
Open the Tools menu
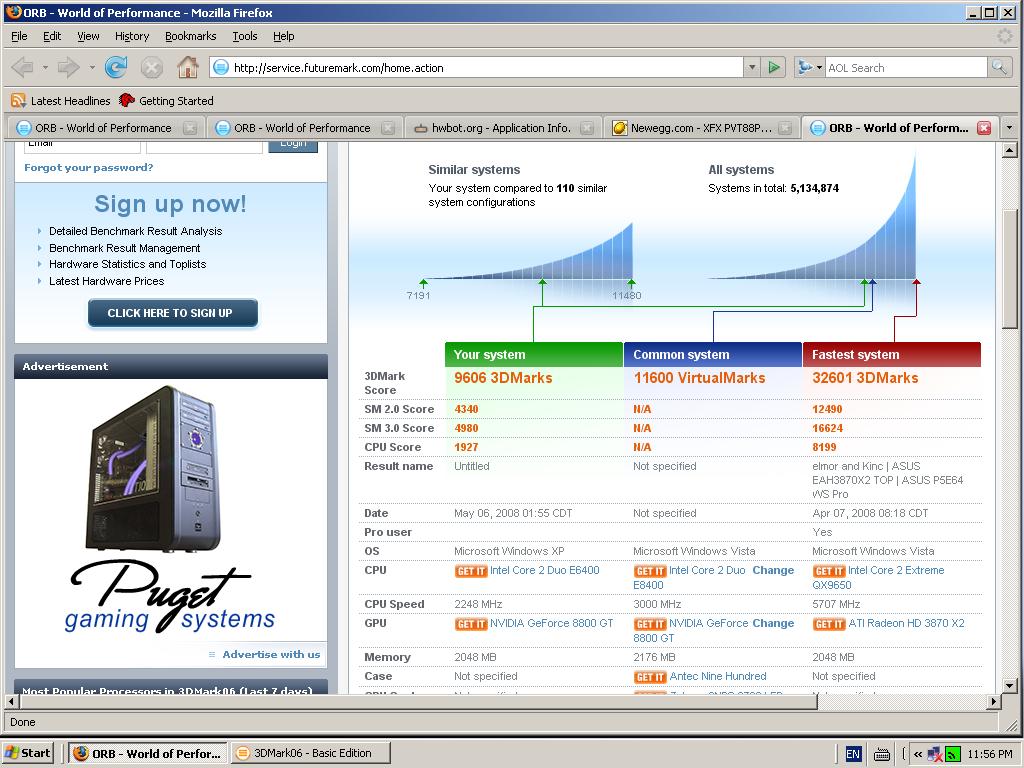245,36
